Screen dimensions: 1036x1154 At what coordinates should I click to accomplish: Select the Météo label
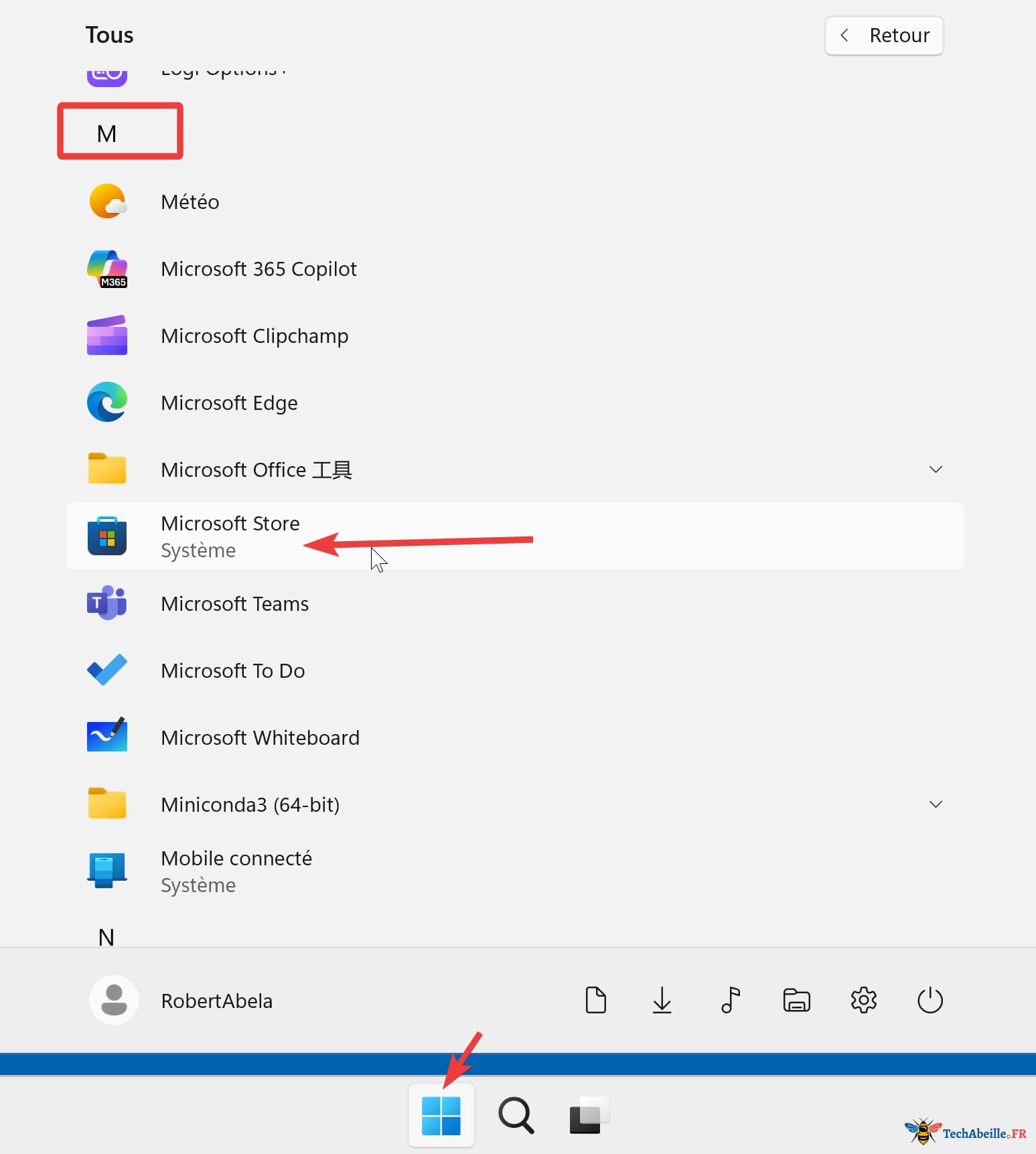coord(190,202)
